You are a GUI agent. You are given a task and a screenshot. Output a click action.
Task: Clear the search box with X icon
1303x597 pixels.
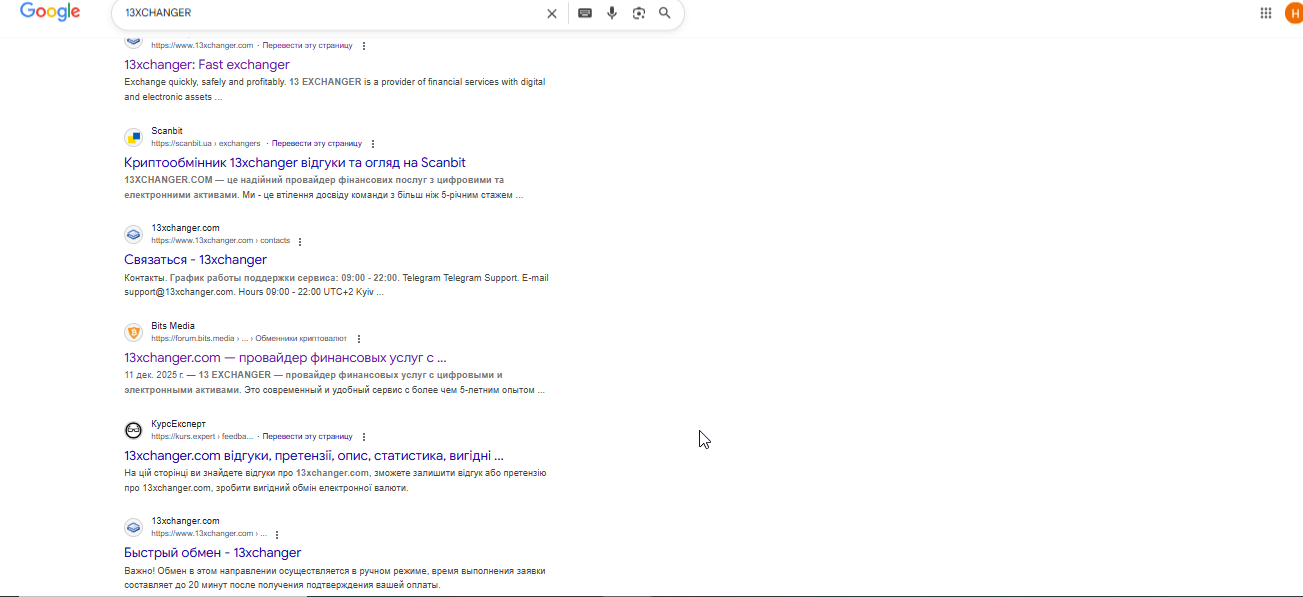[551, 13]
